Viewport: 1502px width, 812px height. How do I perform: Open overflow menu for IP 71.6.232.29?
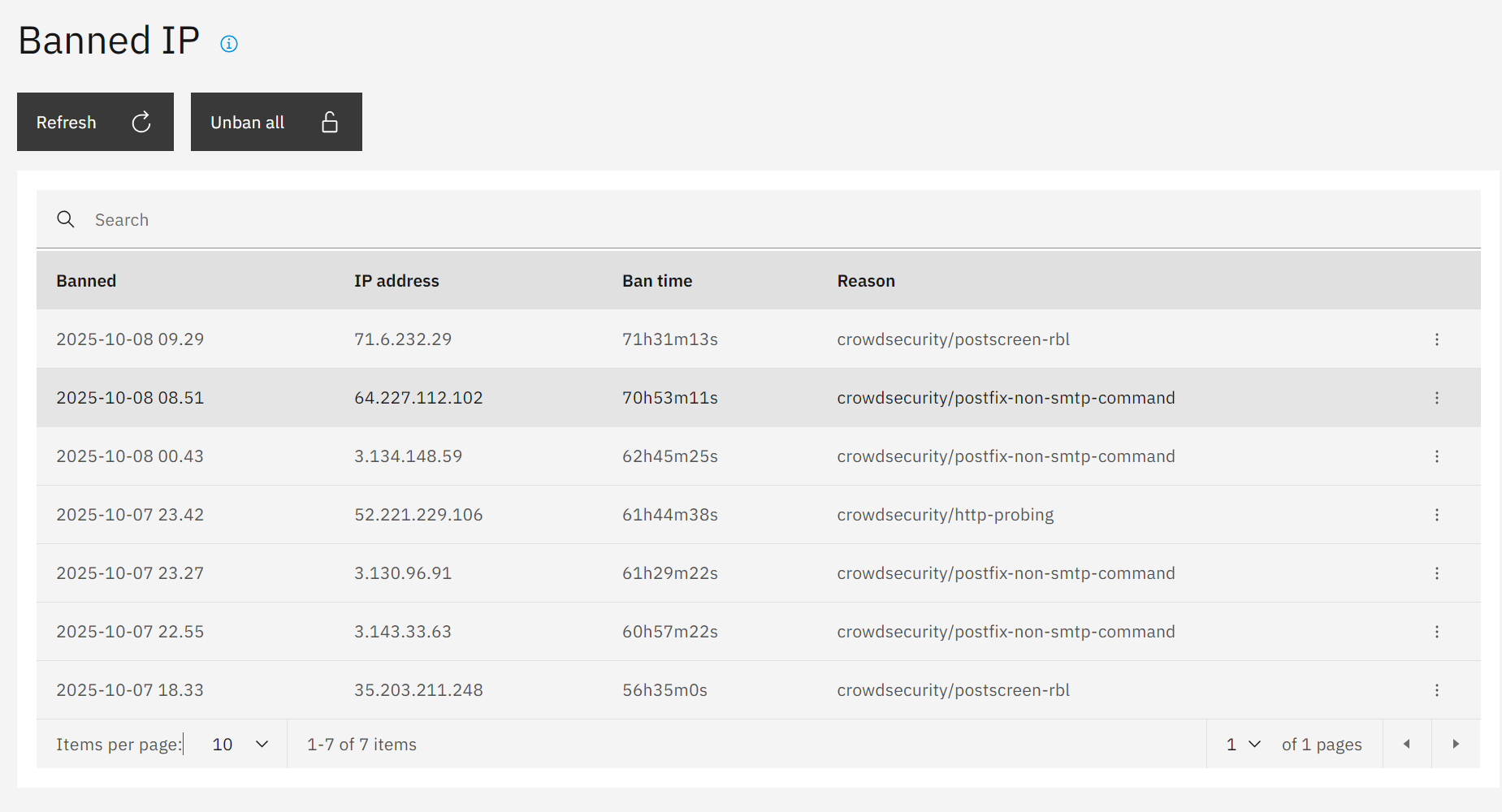coord(1436,339)
